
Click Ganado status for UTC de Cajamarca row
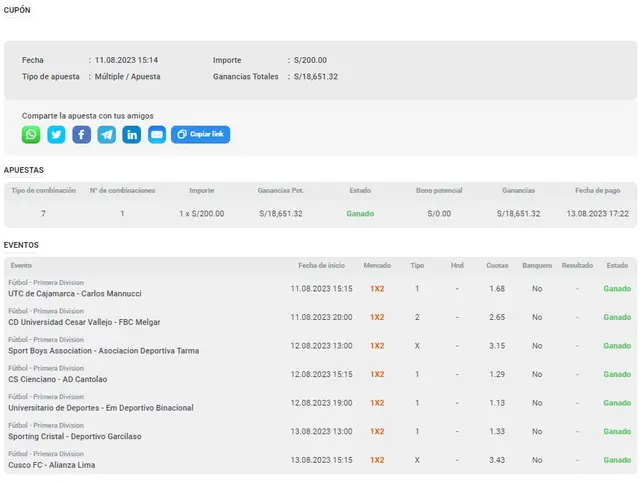point(617,289)
